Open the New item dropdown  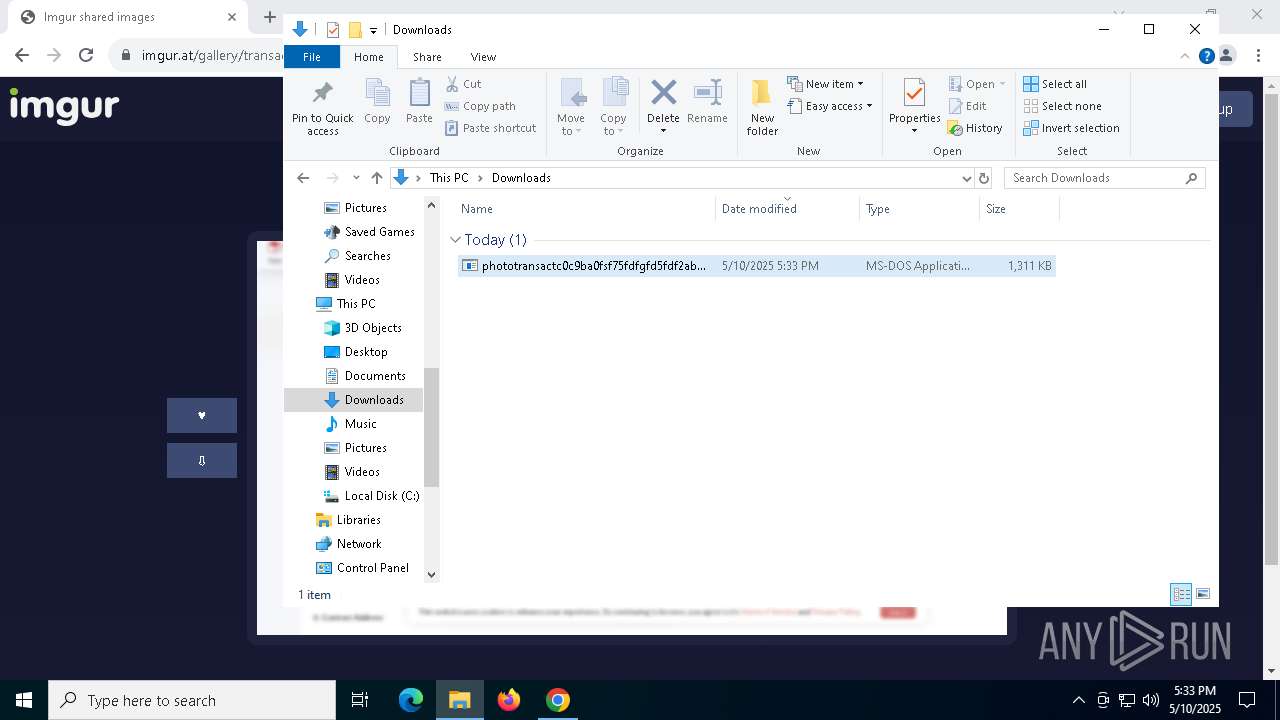point(825,84)
